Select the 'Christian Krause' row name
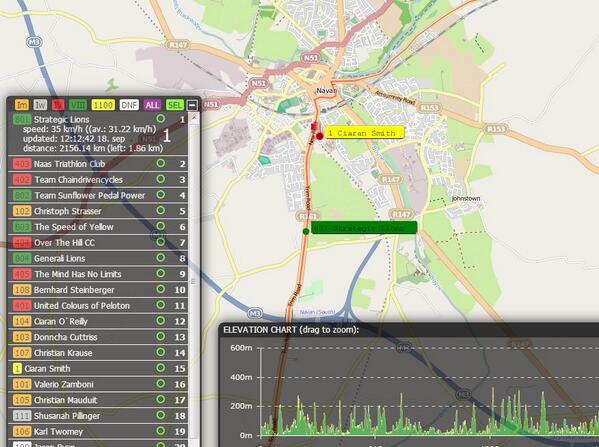The image size is (599, 447). pyautogui.click(x=63, y=353)
